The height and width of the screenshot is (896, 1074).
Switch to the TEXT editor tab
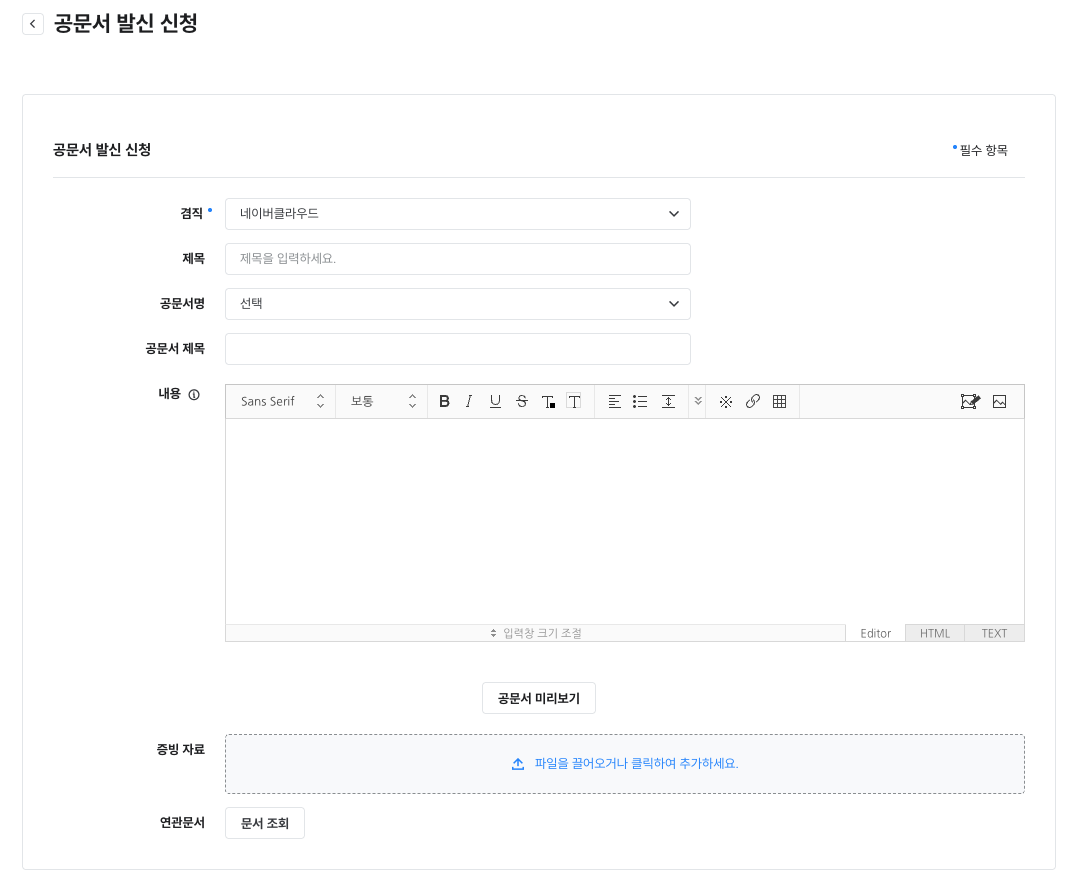click(x=994, y=633)
